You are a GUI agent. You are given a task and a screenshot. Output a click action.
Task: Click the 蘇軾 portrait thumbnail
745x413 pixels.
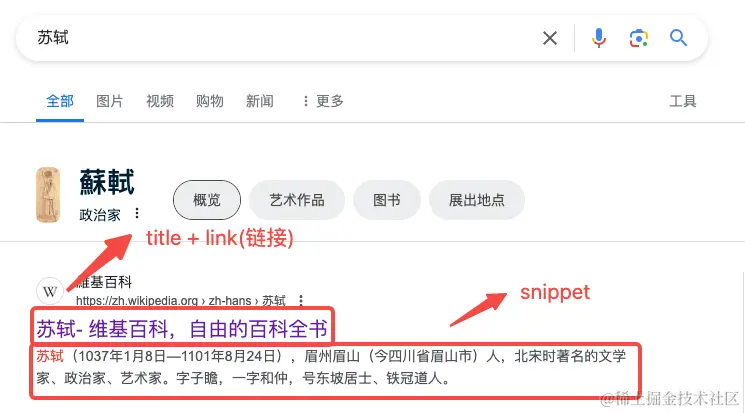click(48, 195)
